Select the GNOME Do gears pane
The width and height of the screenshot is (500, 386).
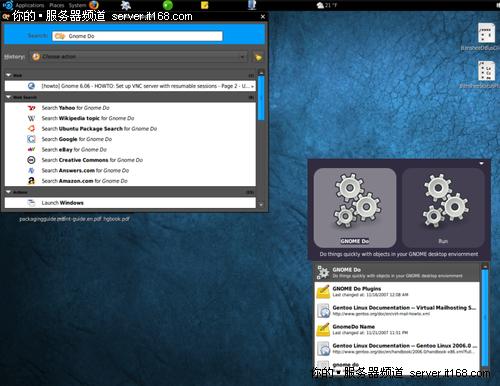[355, 207]
